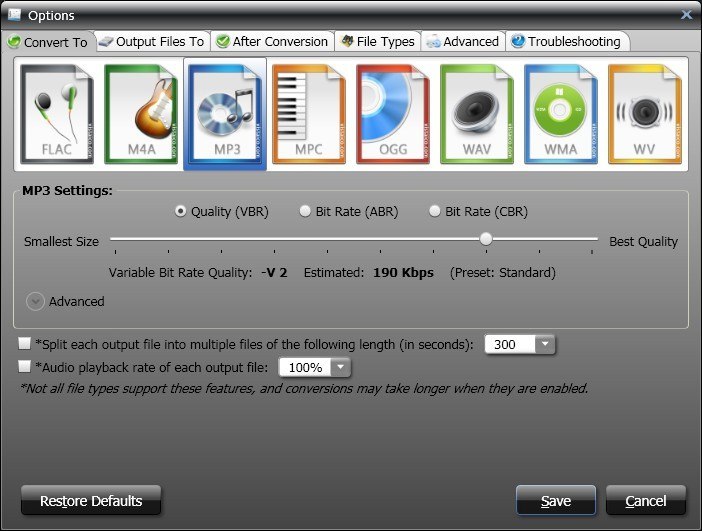Switch to the Convert To tab
The height and width of the screenshot is (531, 702).
(x=48, y=42)
